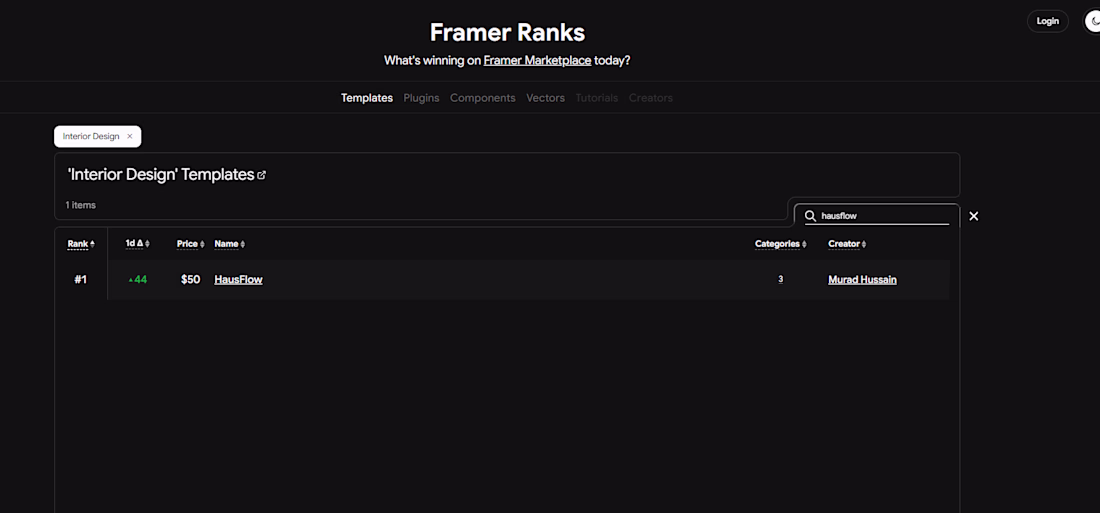Sort table by Categories column

(x=781, y=244)
